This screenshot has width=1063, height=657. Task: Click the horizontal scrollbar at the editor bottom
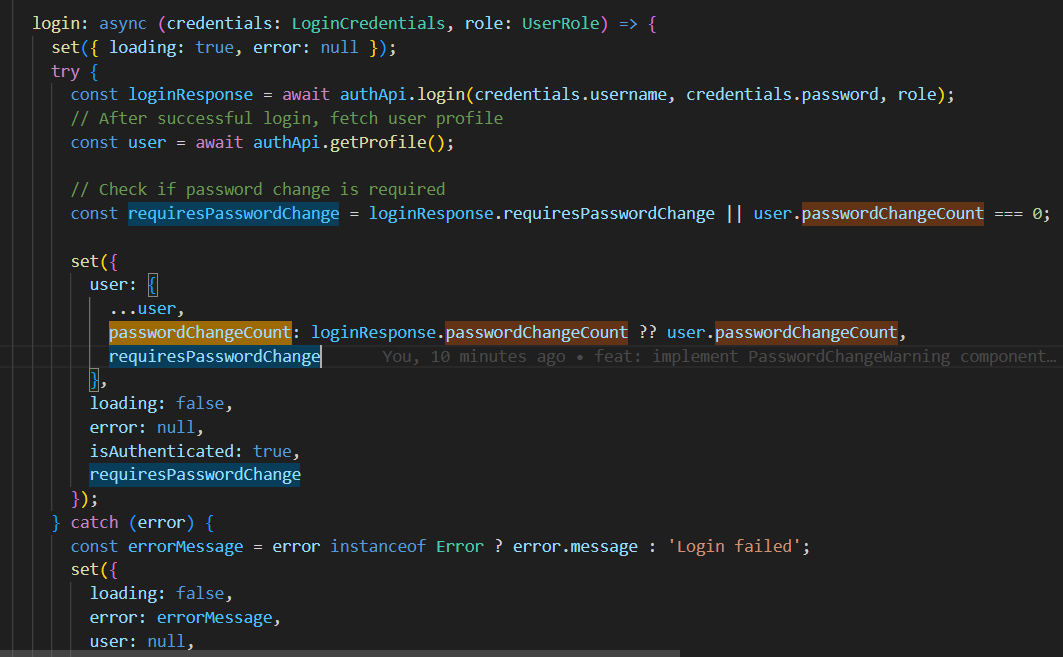[x=340, y=654]
